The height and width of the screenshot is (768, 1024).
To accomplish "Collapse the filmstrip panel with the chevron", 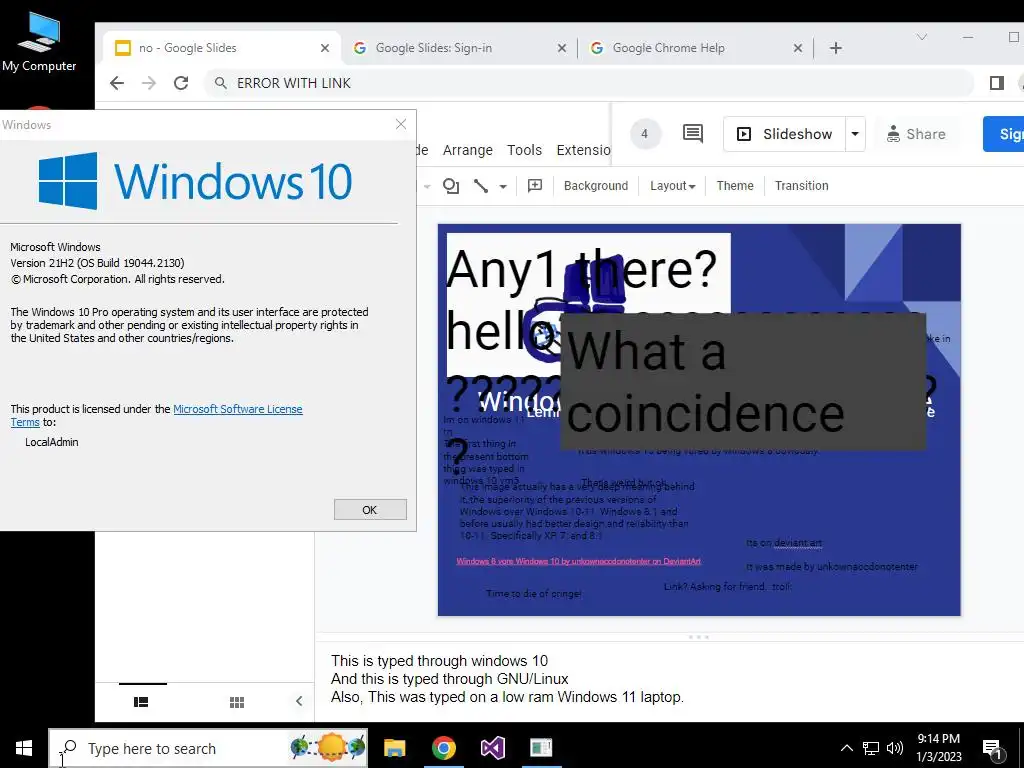I will point(299,701).
